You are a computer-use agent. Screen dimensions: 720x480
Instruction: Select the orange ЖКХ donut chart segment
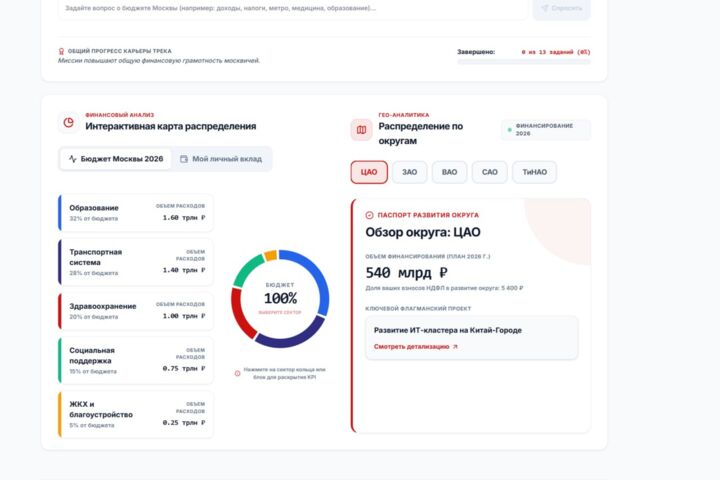(270, 255)
